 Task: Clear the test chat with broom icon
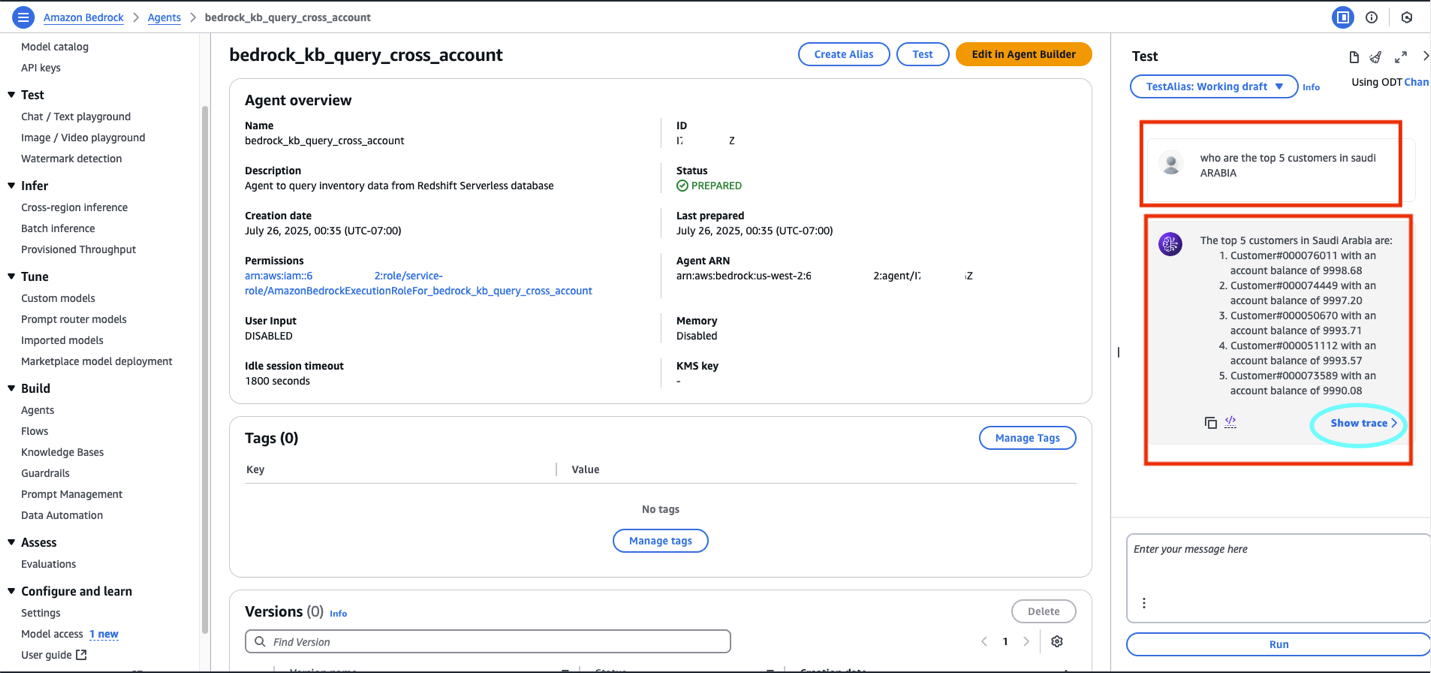point(1376,57)
